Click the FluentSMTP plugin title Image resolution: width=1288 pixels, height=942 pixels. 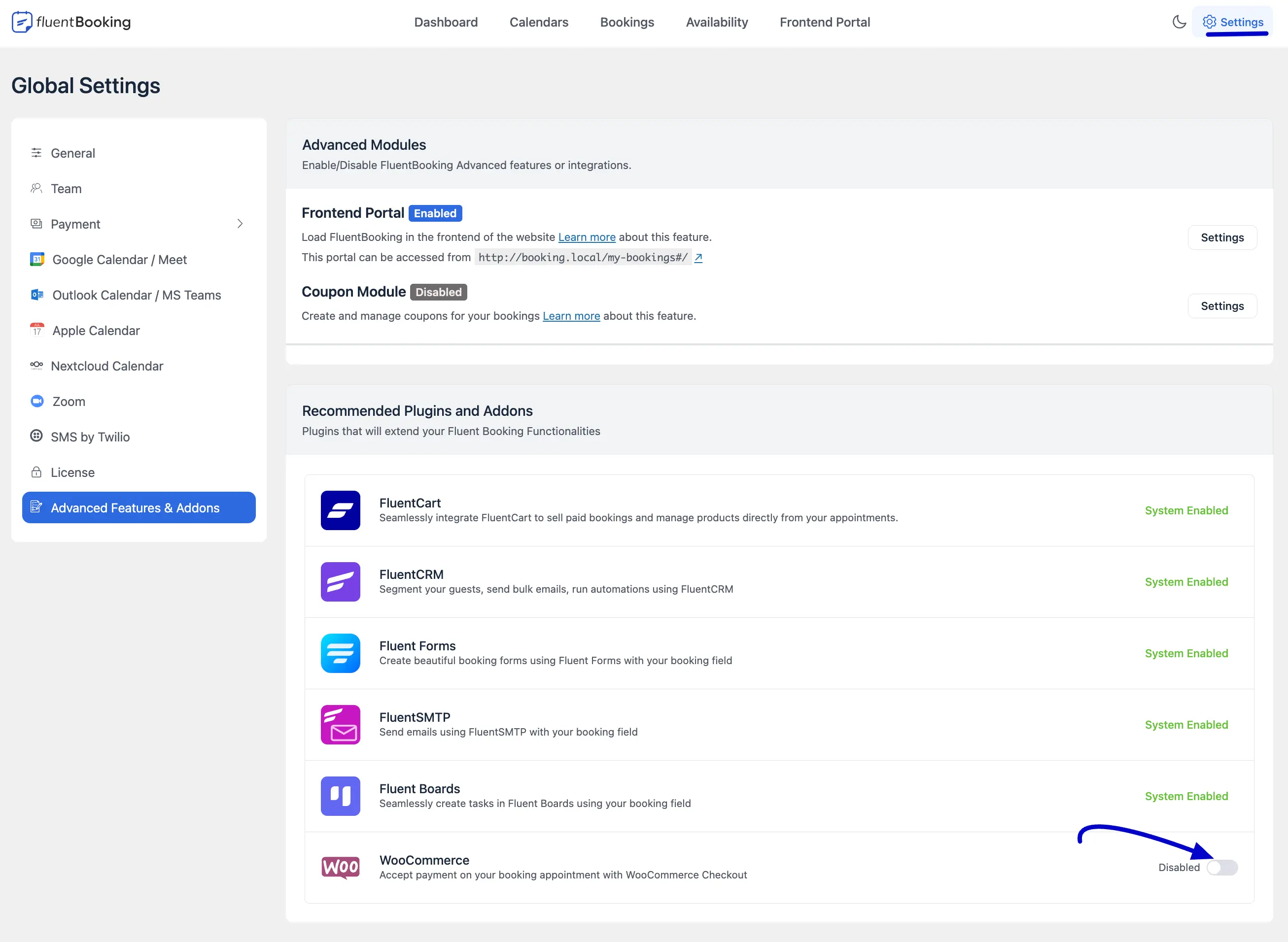point(415,717)
